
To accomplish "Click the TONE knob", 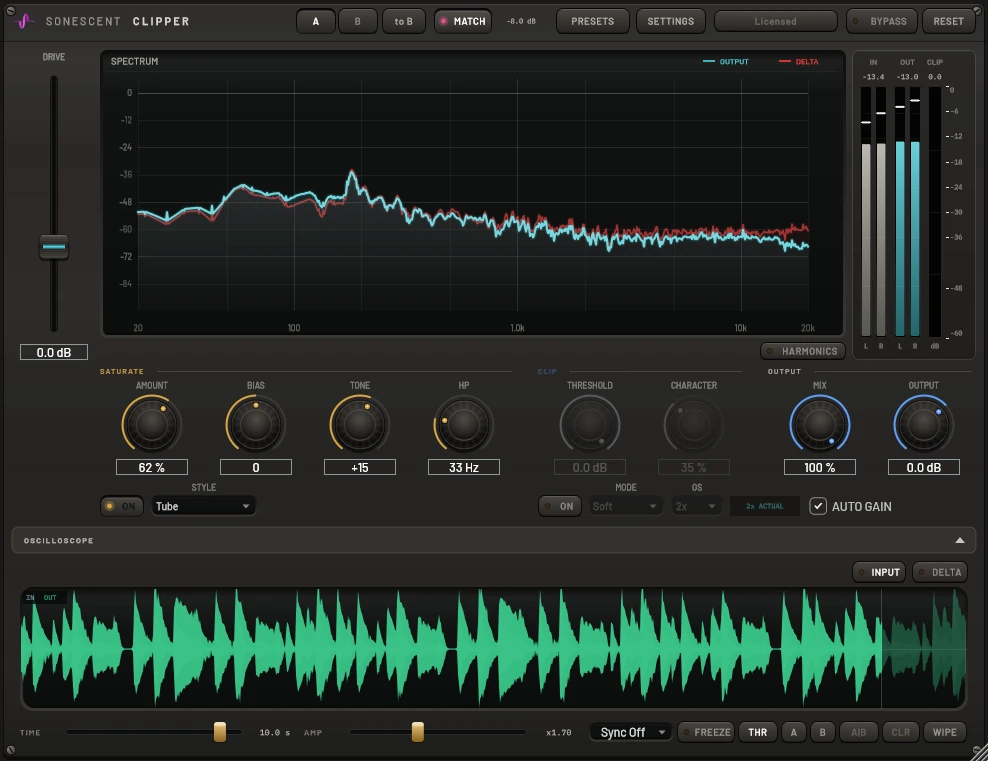I will (359, 424).
